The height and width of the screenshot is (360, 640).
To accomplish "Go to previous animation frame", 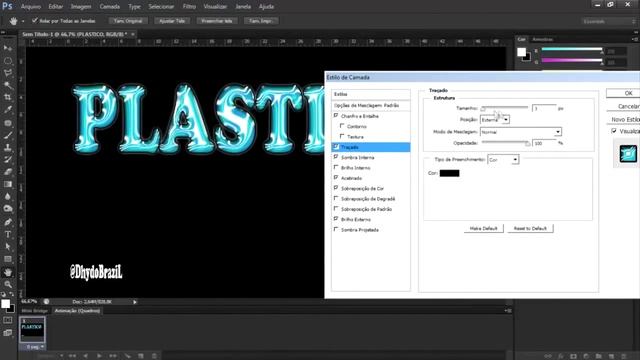I will (85, 356).
